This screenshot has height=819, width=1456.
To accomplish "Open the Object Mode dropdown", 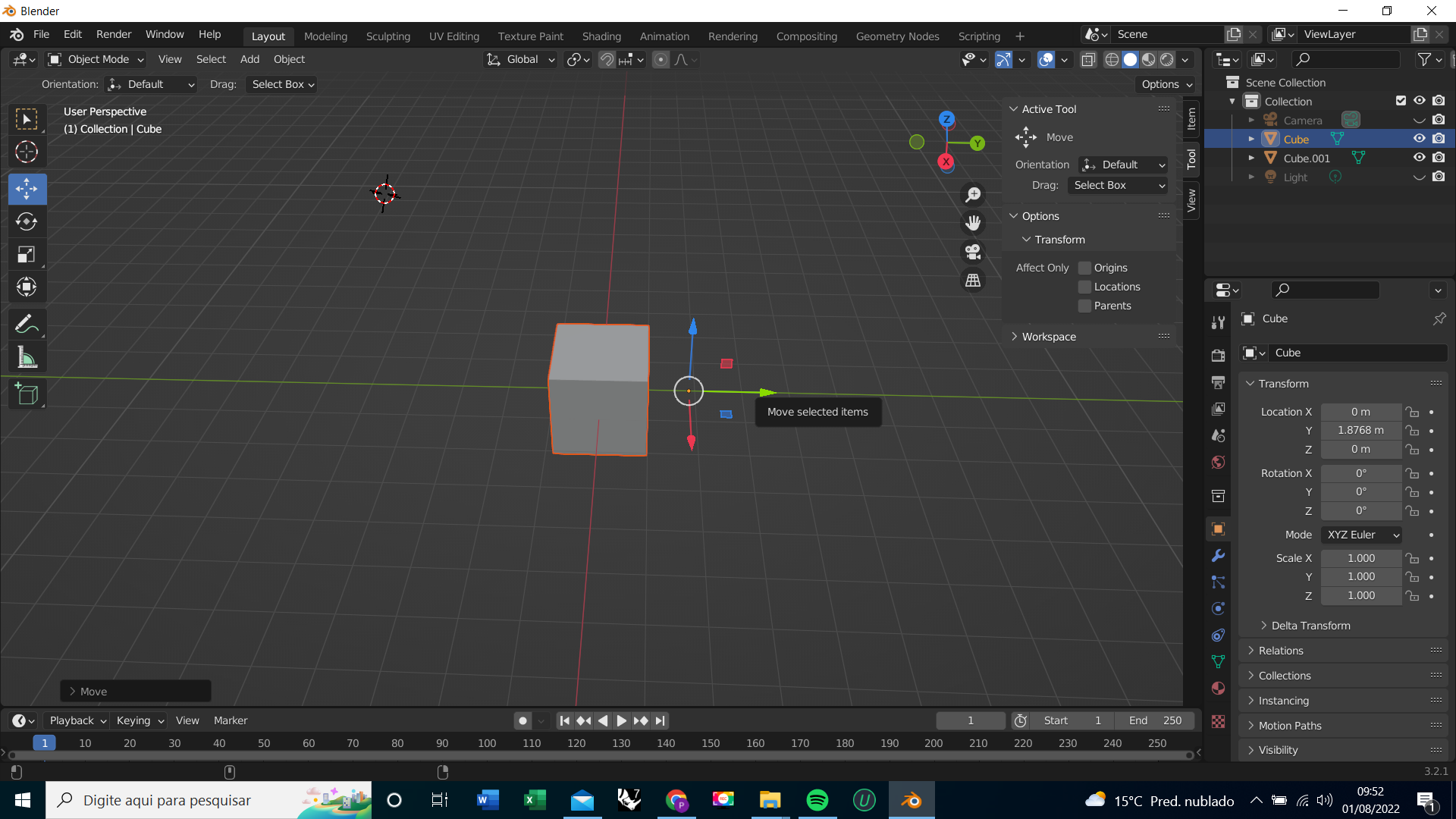I will [x=96, y=59].
